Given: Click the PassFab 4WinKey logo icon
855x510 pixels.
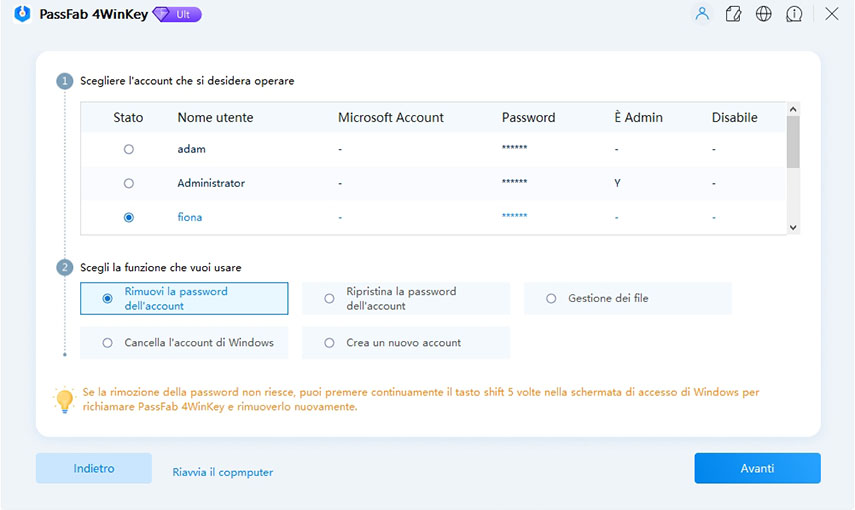Looking at the screenshot, I should point(22,14).
